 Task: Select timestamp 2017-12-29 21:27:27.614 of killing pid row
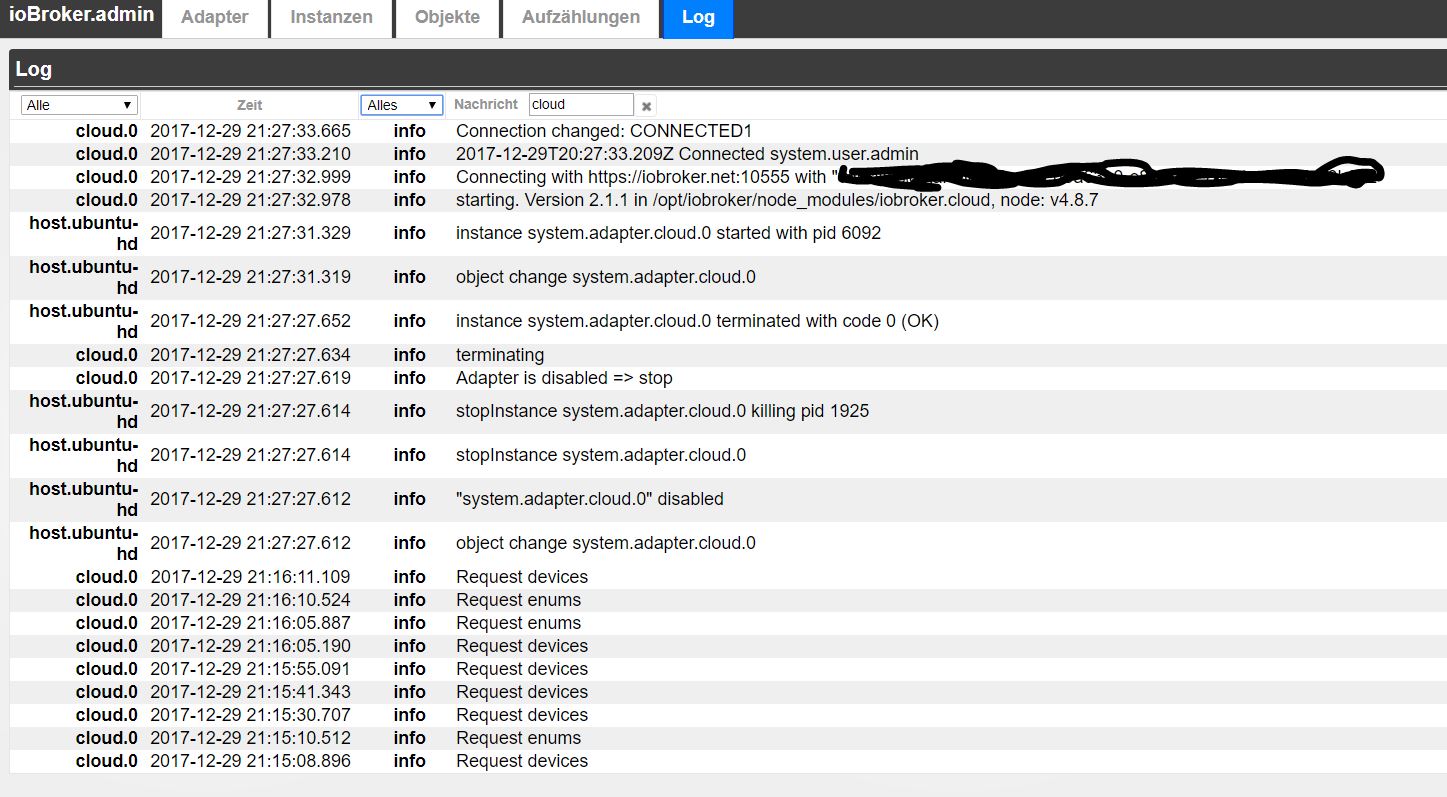pyautogui.click(x=250, y=411)
